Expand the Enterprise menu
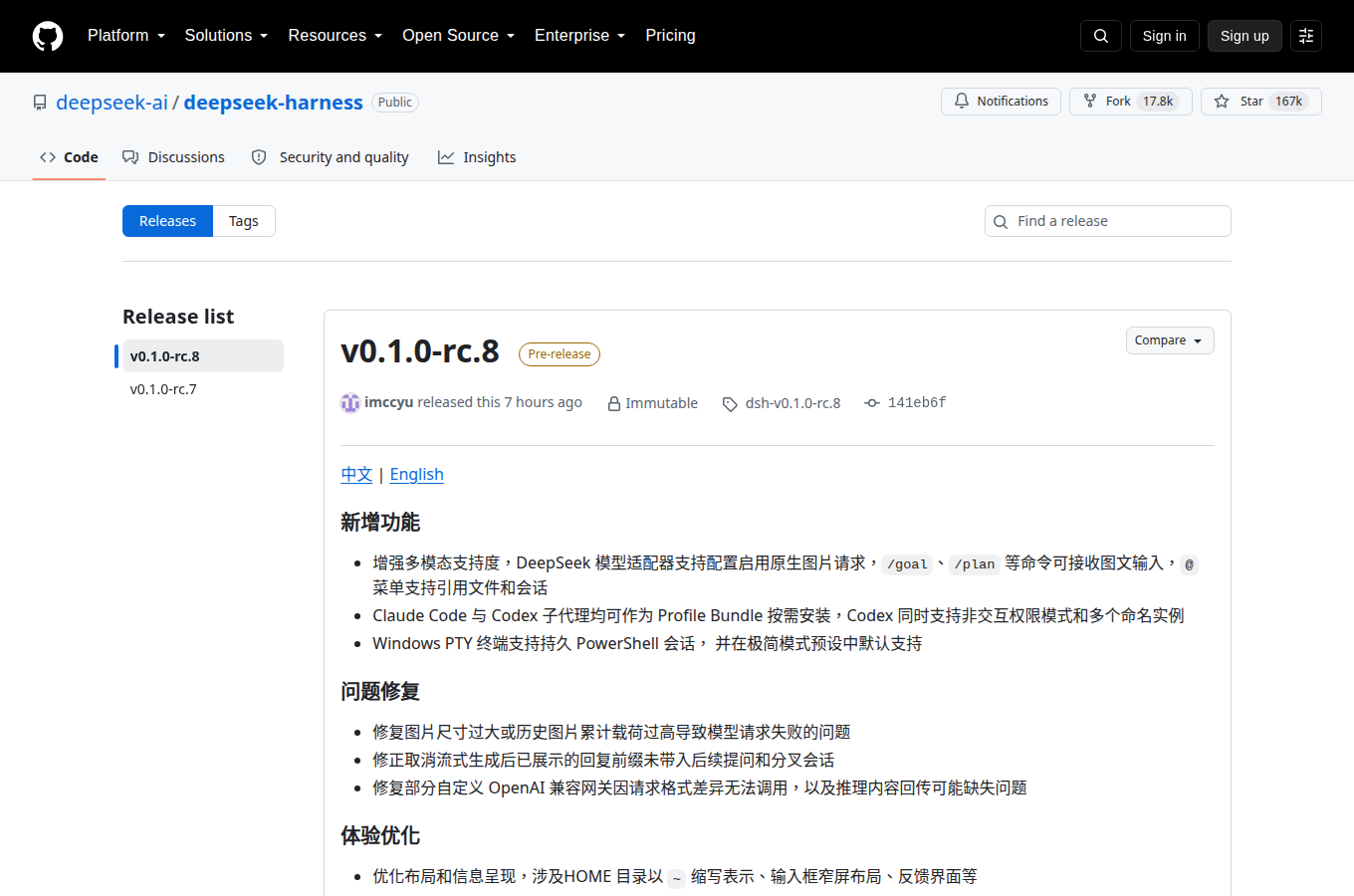Screen dimensions: 1354x896 click(x=579, y=36)
